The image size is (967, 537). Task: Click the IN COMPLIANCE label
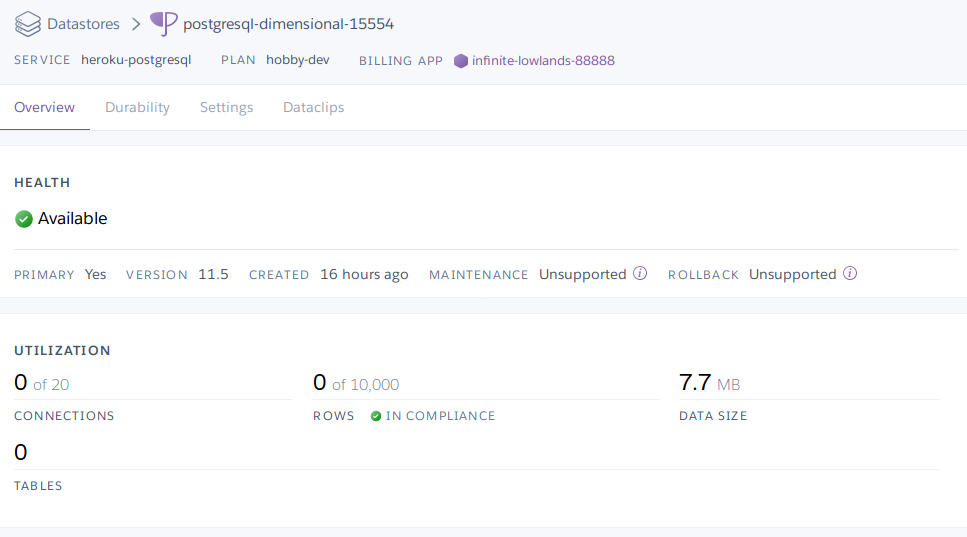pos(440,416)
